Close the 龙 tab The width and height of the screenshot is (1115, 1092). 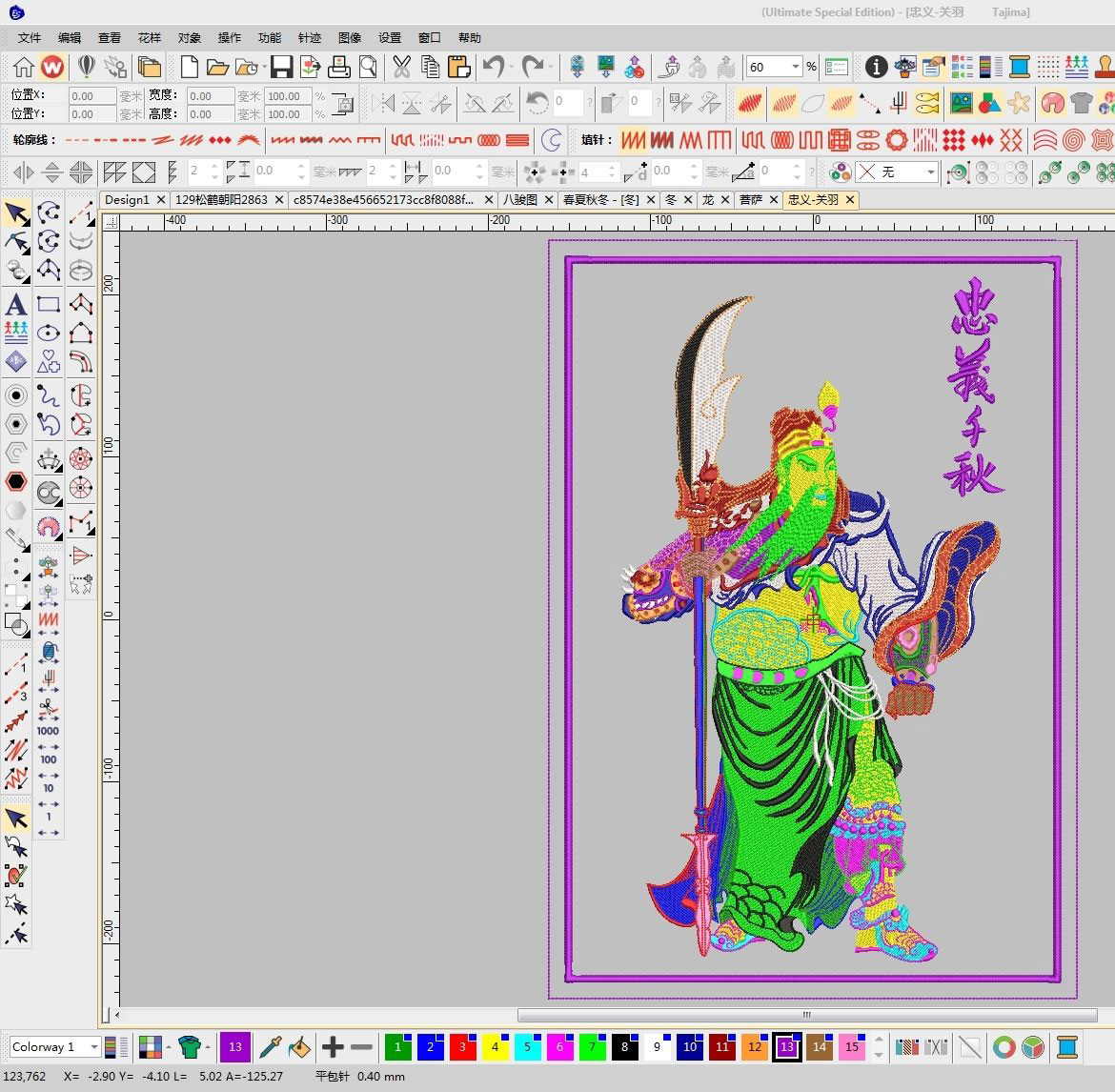pyautogui.click(x=725, y=200)
